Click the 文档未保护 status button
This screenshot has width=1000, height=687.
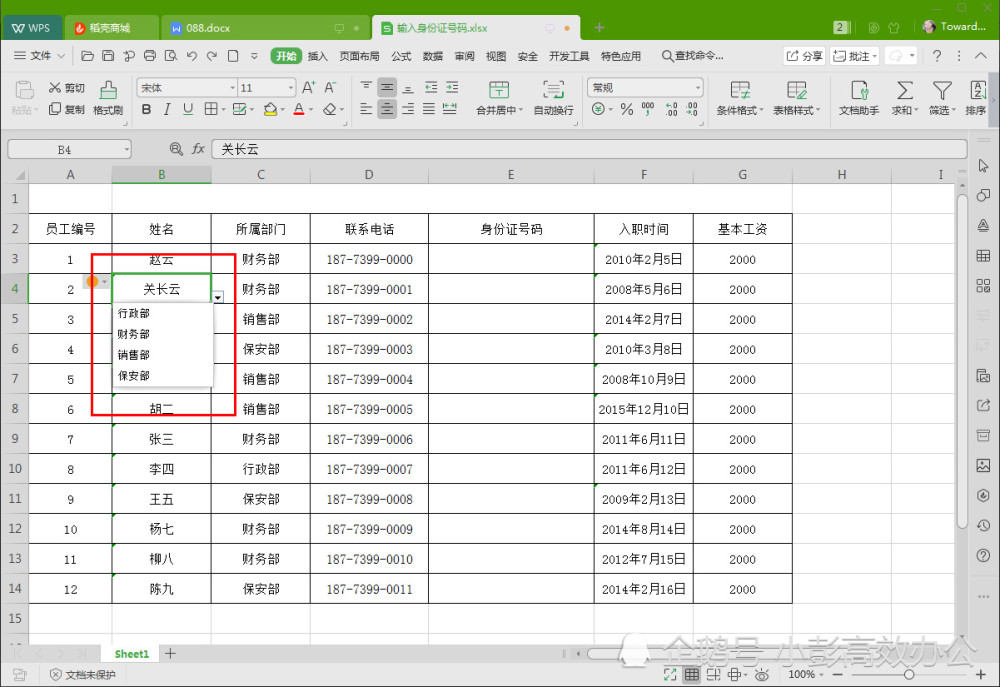[x=83, y=675]
